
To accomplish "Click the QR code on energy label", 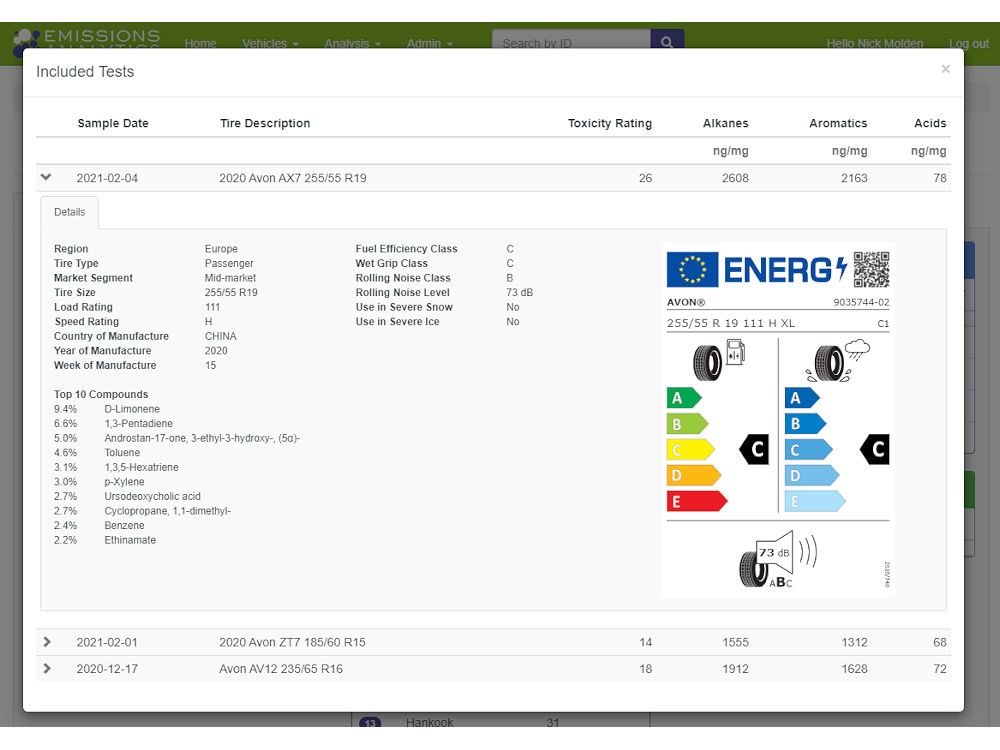I will 871,269.
